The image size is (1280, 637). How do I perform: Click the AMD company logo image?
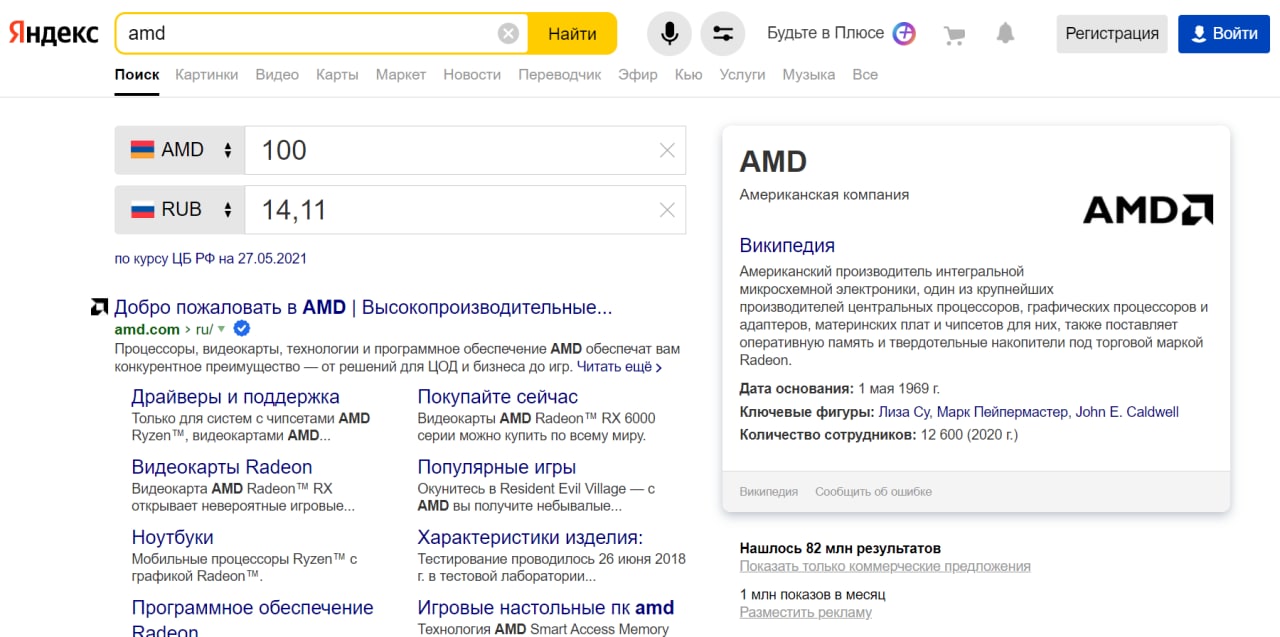coord(1148,209)
